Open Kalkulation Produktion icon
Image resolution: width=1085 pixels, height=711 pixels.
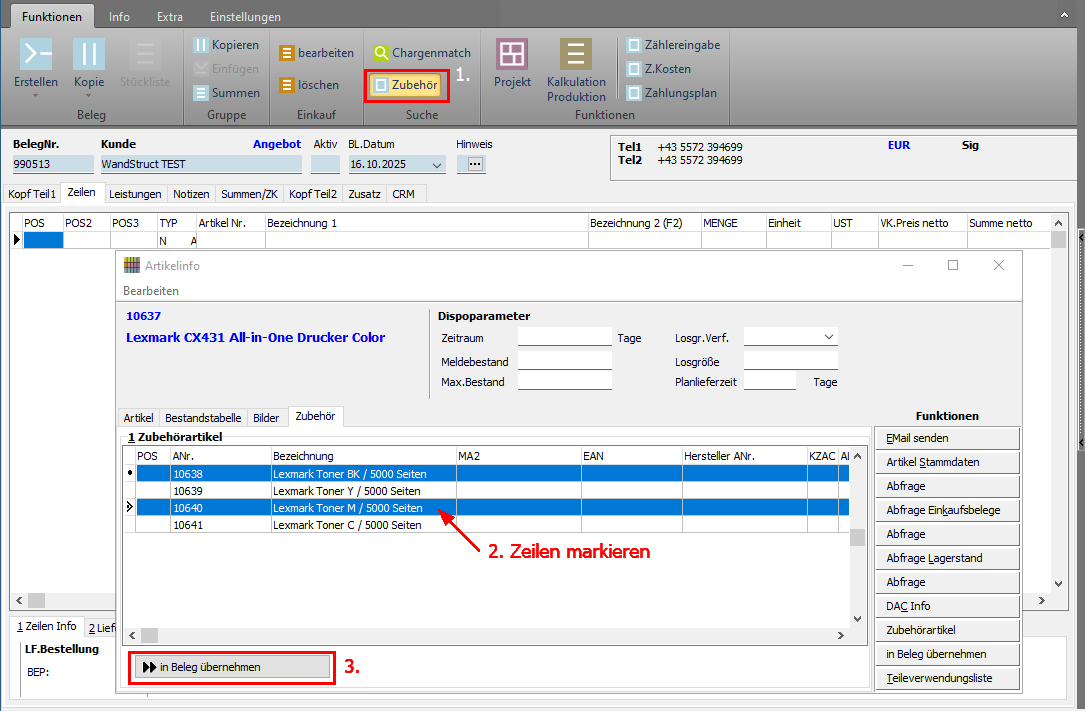pos(575,54)
